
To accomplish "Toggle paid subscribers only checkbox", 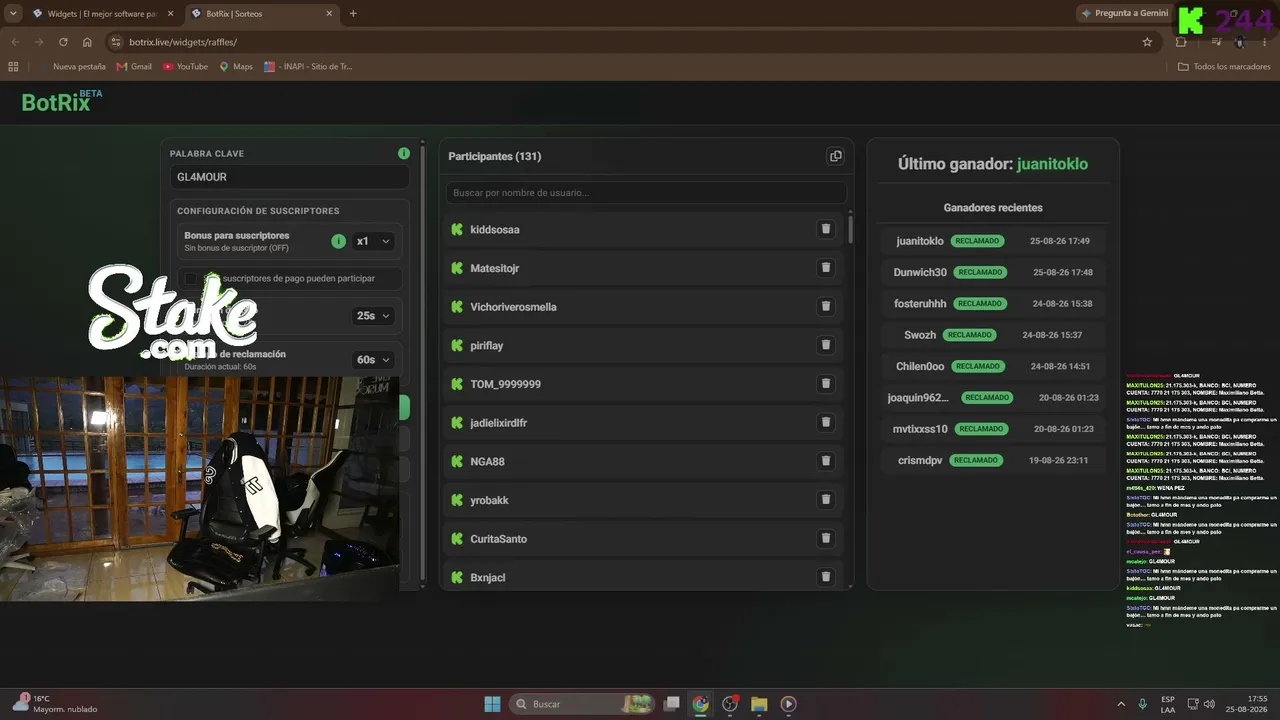I will (x=191, y=278).
